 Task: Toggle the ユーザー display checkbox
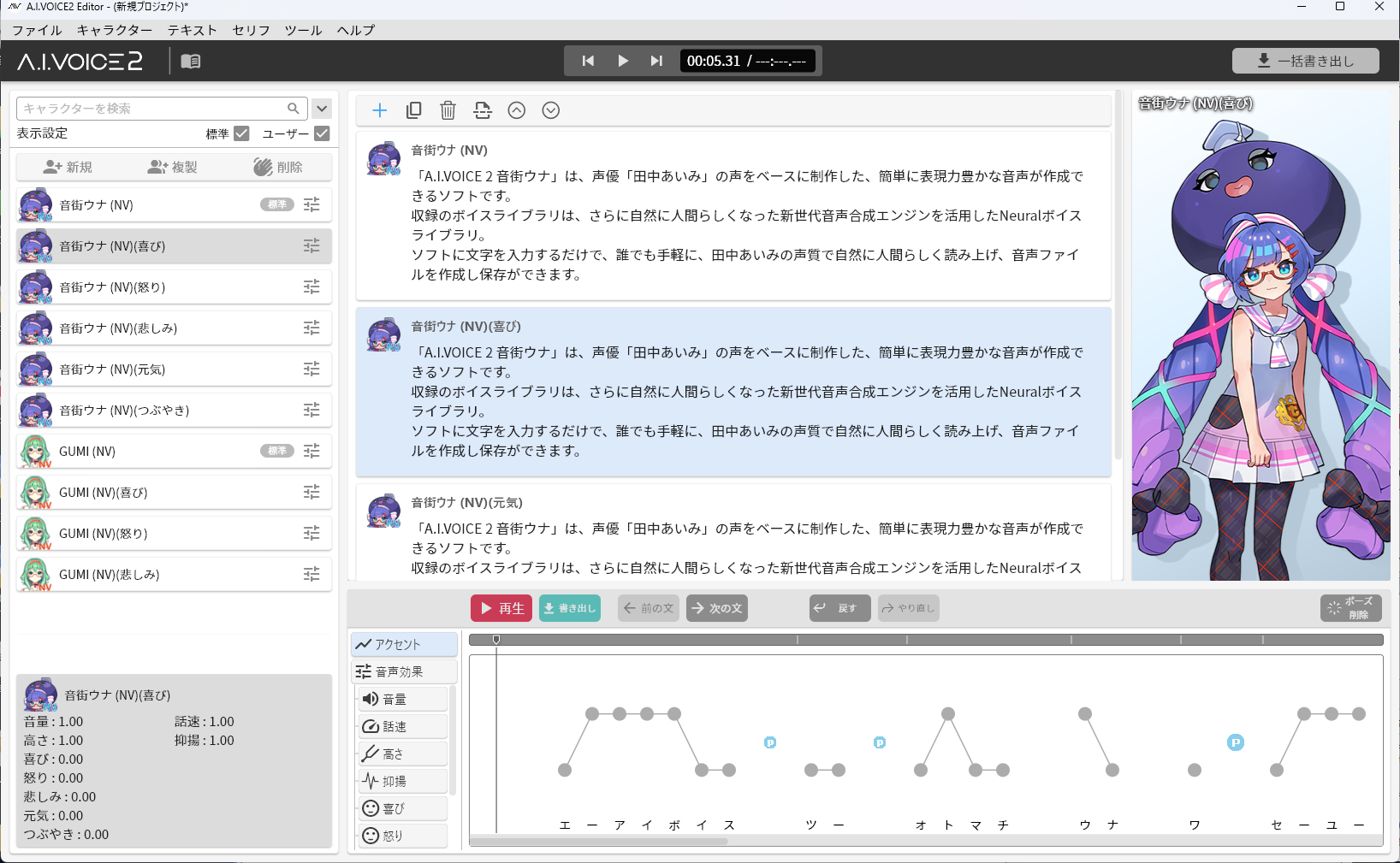point(322,133)
